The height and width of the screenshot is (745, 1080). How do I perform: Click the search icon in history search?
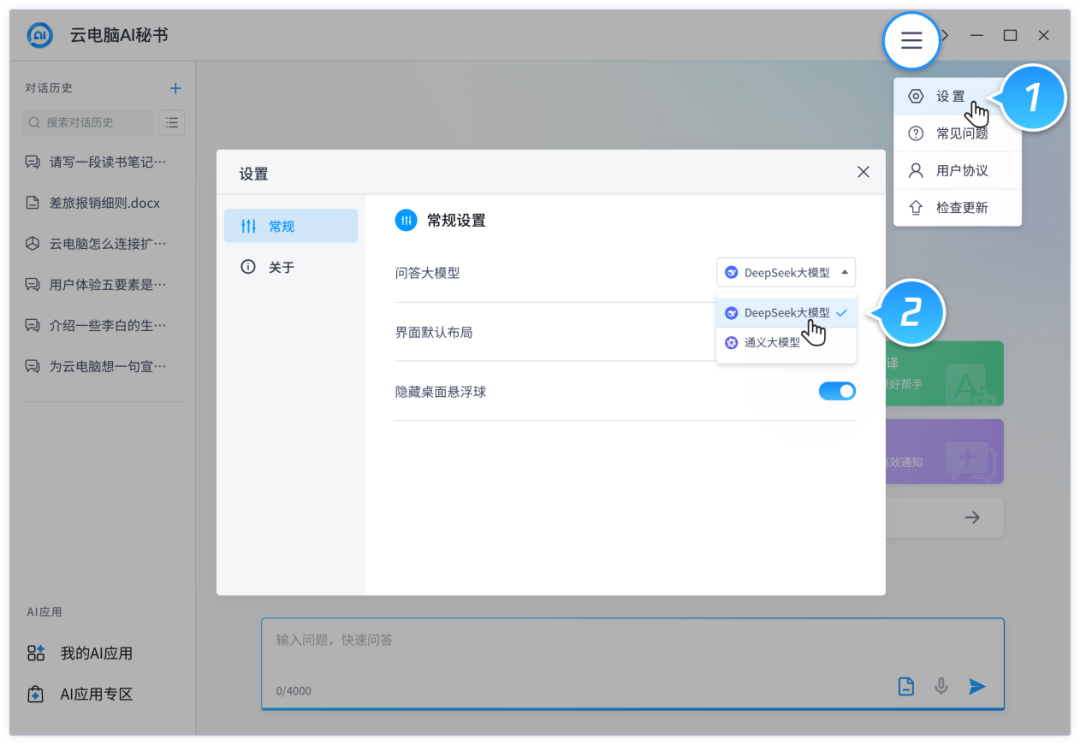coord(34,123)
